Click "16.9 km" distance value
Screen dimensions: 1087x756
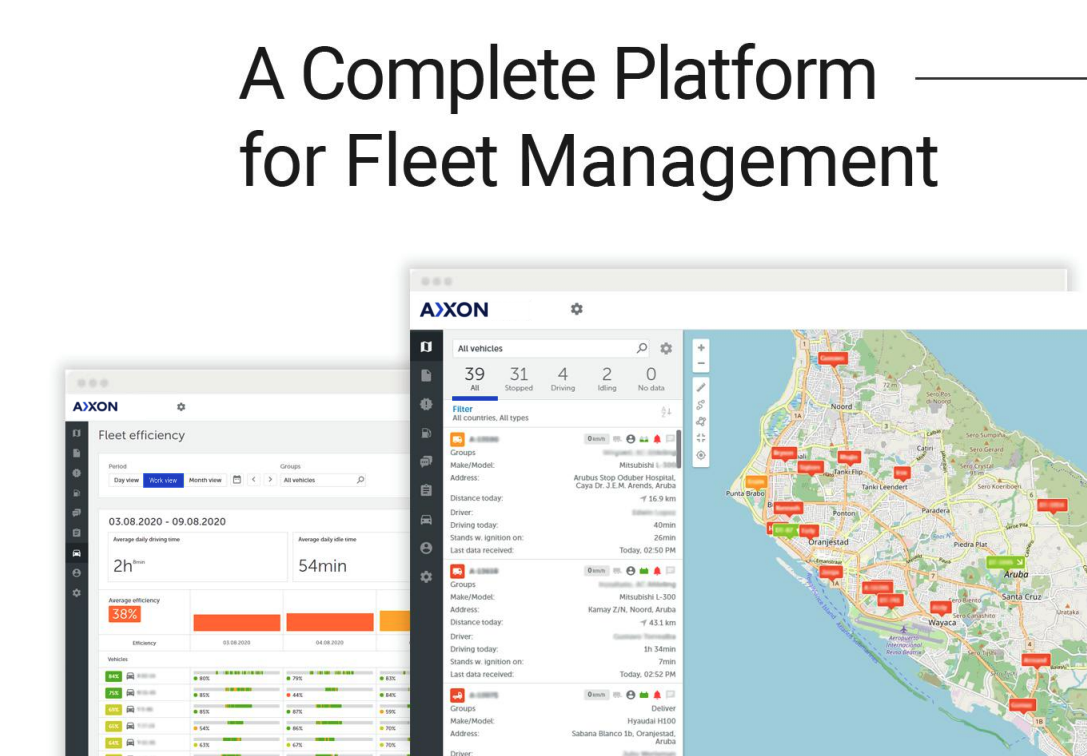pos(661,498)
